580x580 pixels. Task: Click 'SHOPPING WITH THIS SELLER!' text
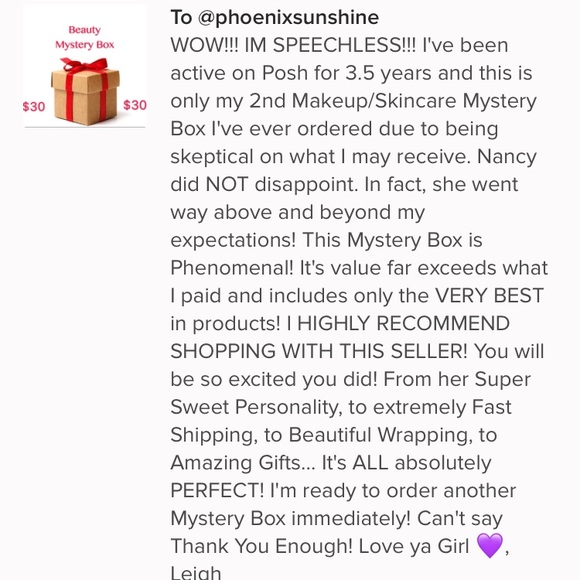(x=319, y=351)
